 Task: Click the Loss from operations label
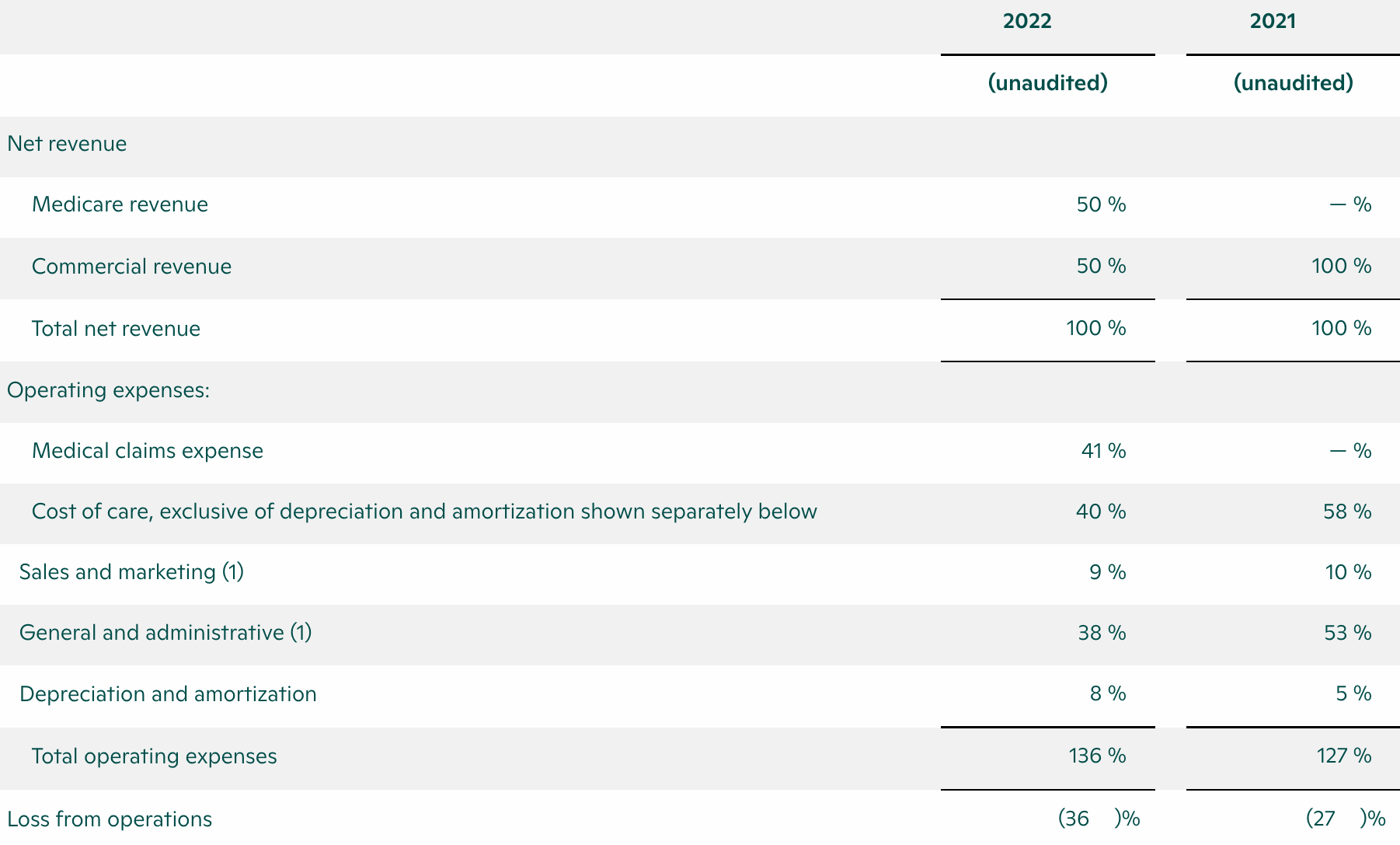(x=110, y=819)
